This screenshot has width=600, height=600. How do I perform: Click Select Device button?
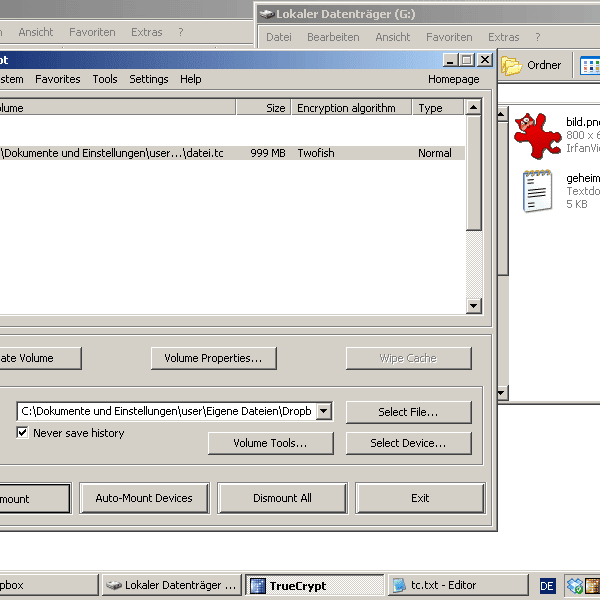(408, 443)
